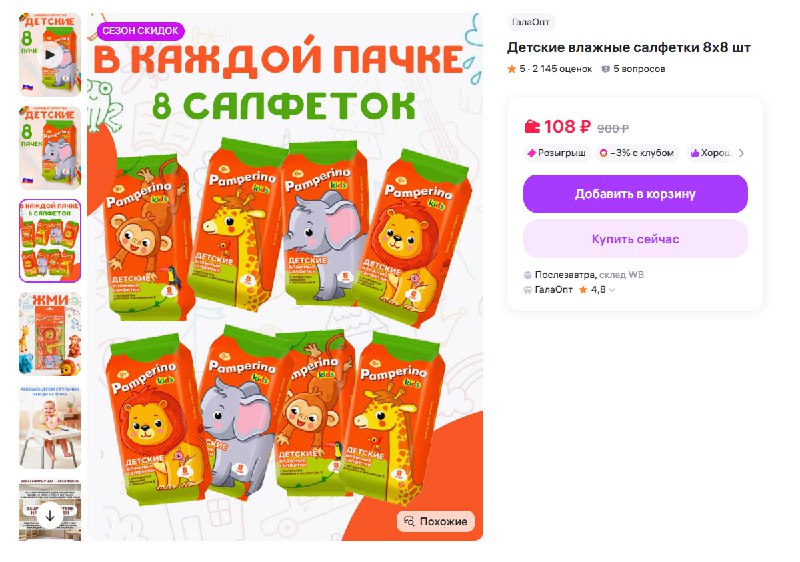
Task: Click the Хорош thumbs-up badge
Action: (x=710, y=153)
